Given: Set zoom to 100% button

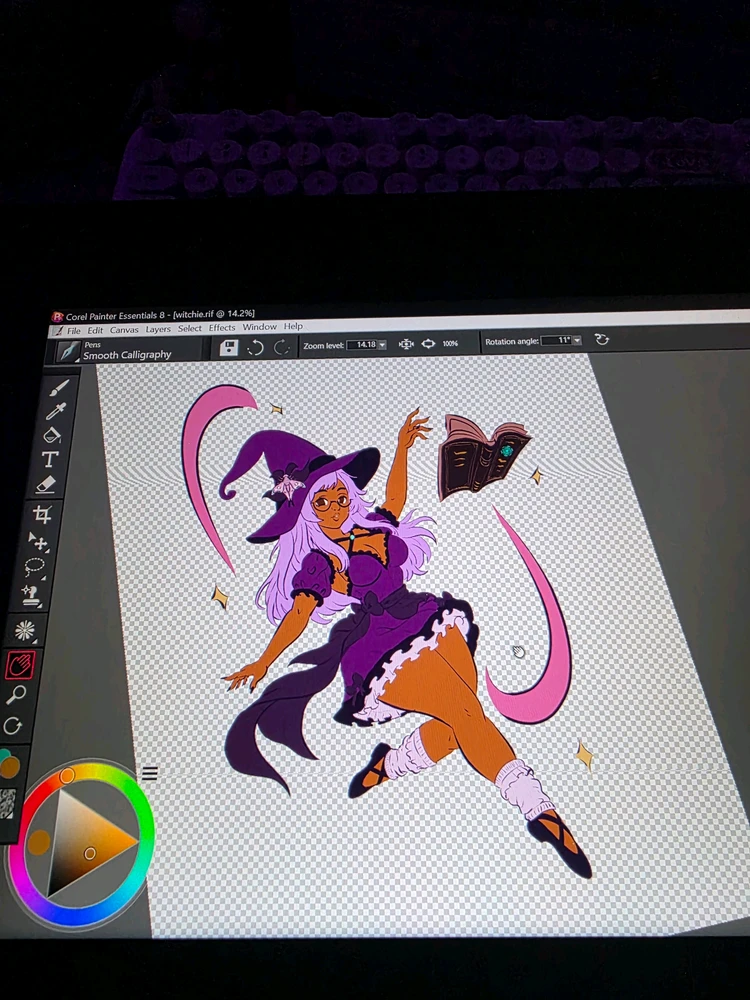Looking at the screenshot, I should coord(450,344).
